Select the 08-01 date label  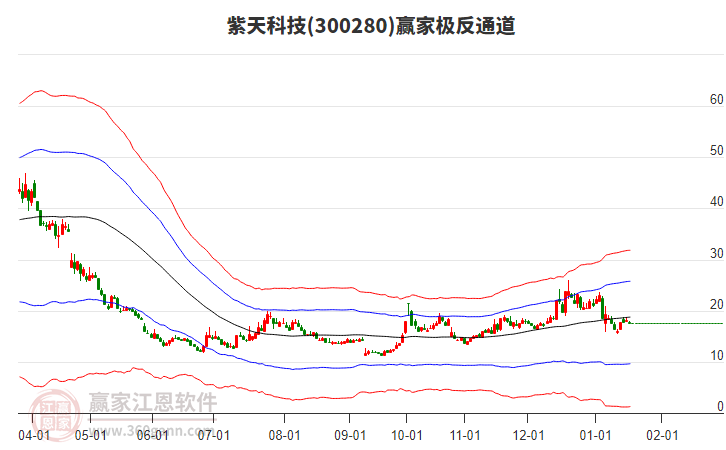coord(284,436)
